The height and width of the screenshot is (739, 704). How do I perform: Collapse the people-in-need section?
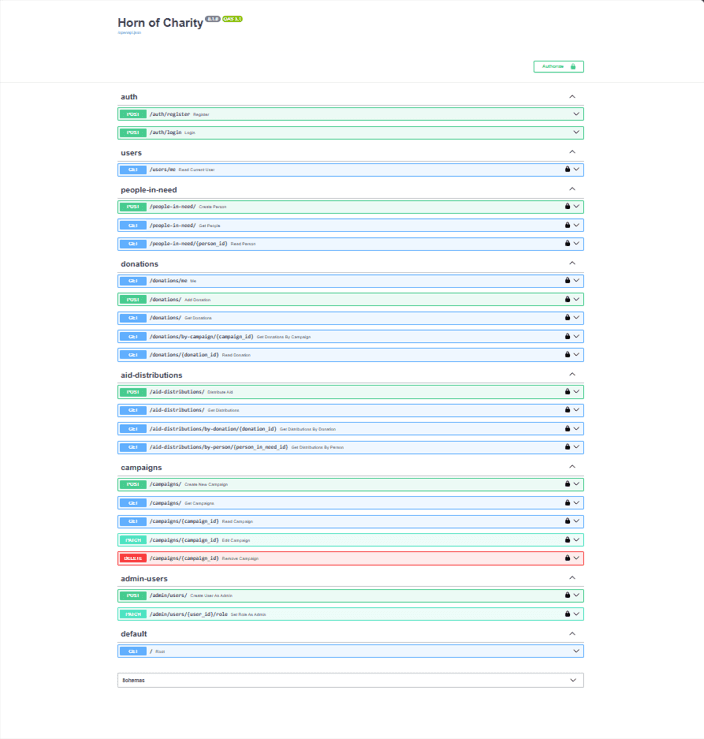point(572,189)
